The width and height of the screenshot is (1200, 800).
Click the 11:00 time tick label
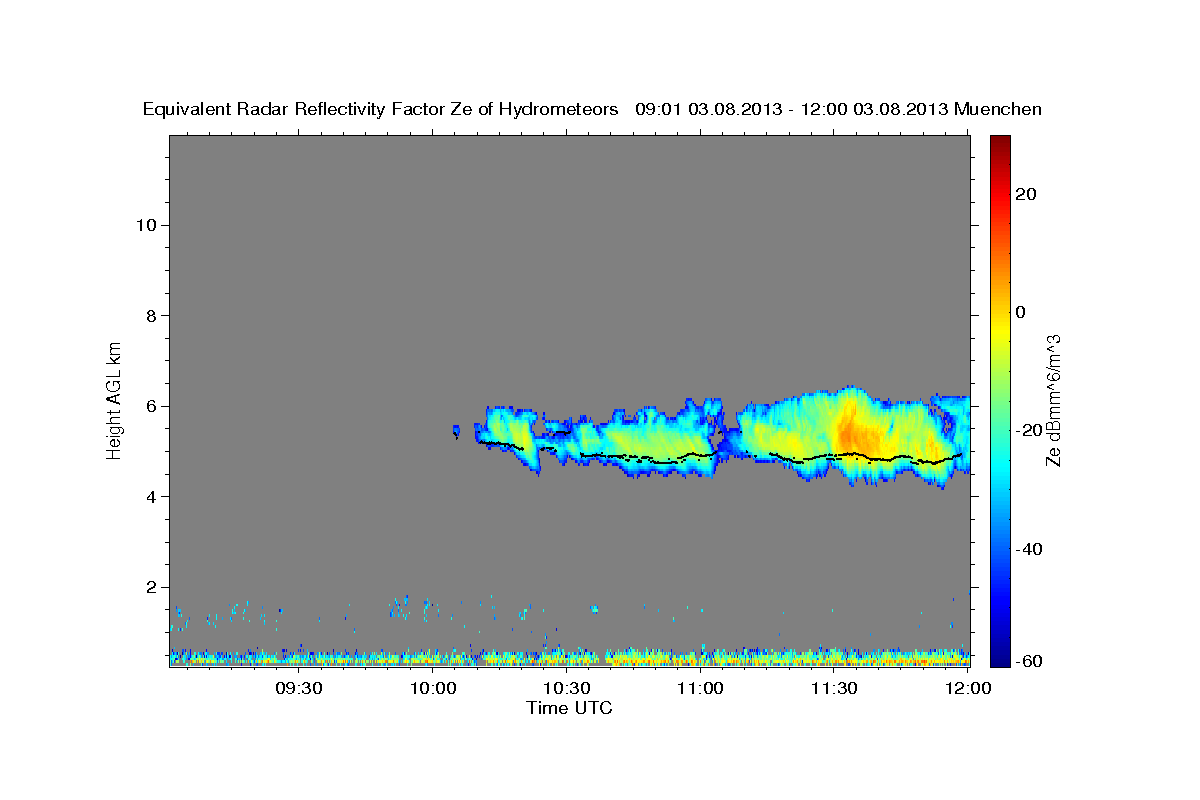click(x=701, y=689)
